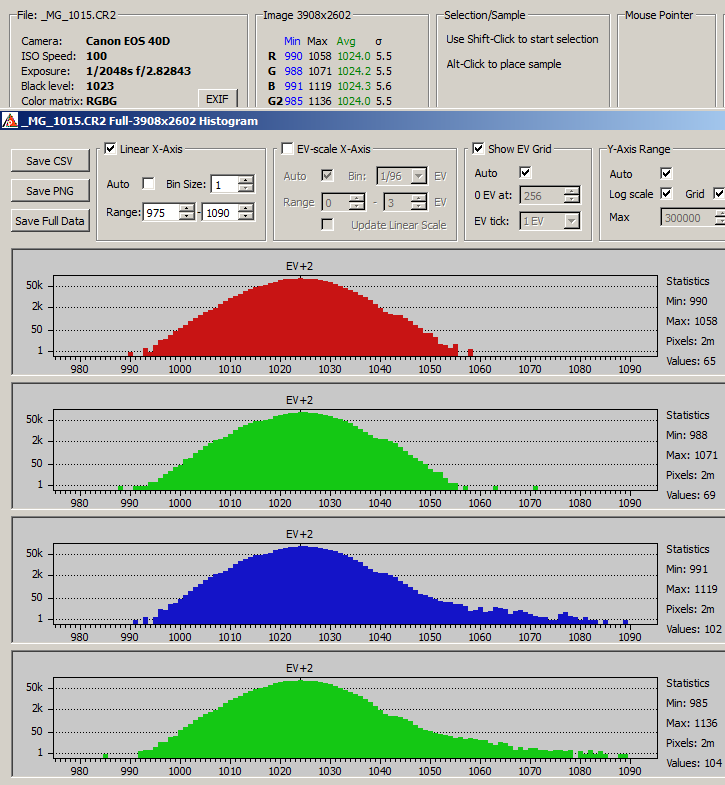
Task: Toggle Auto under Linear X-Axis
Action: [149, 183]
